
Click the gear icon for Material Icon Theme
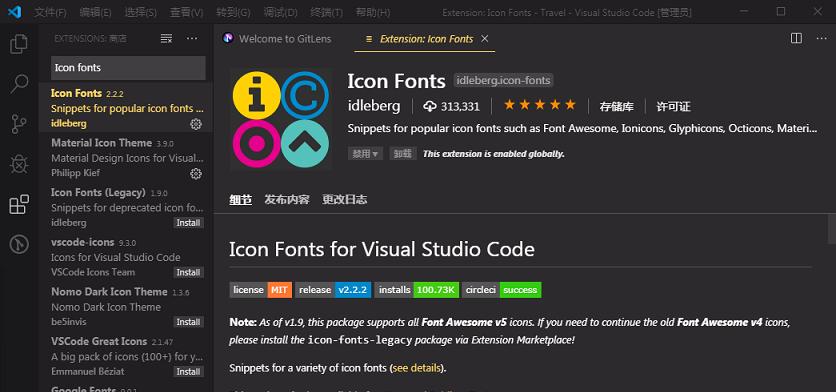(x=196, y=173)
